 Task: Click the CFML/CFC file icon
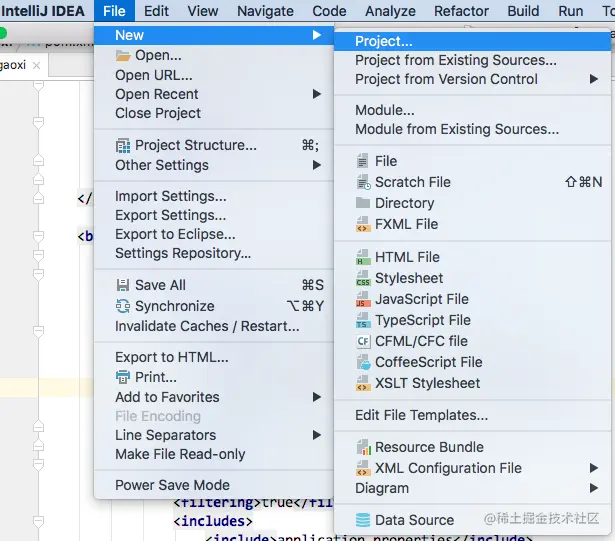click(x=363, y=341)
